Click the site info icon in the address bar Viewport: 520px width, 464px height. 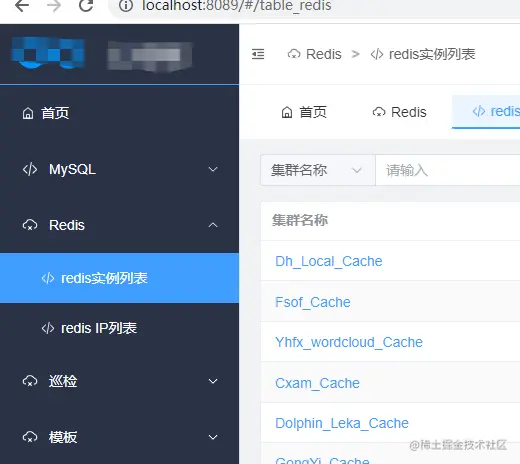click(x=126, y=6)
